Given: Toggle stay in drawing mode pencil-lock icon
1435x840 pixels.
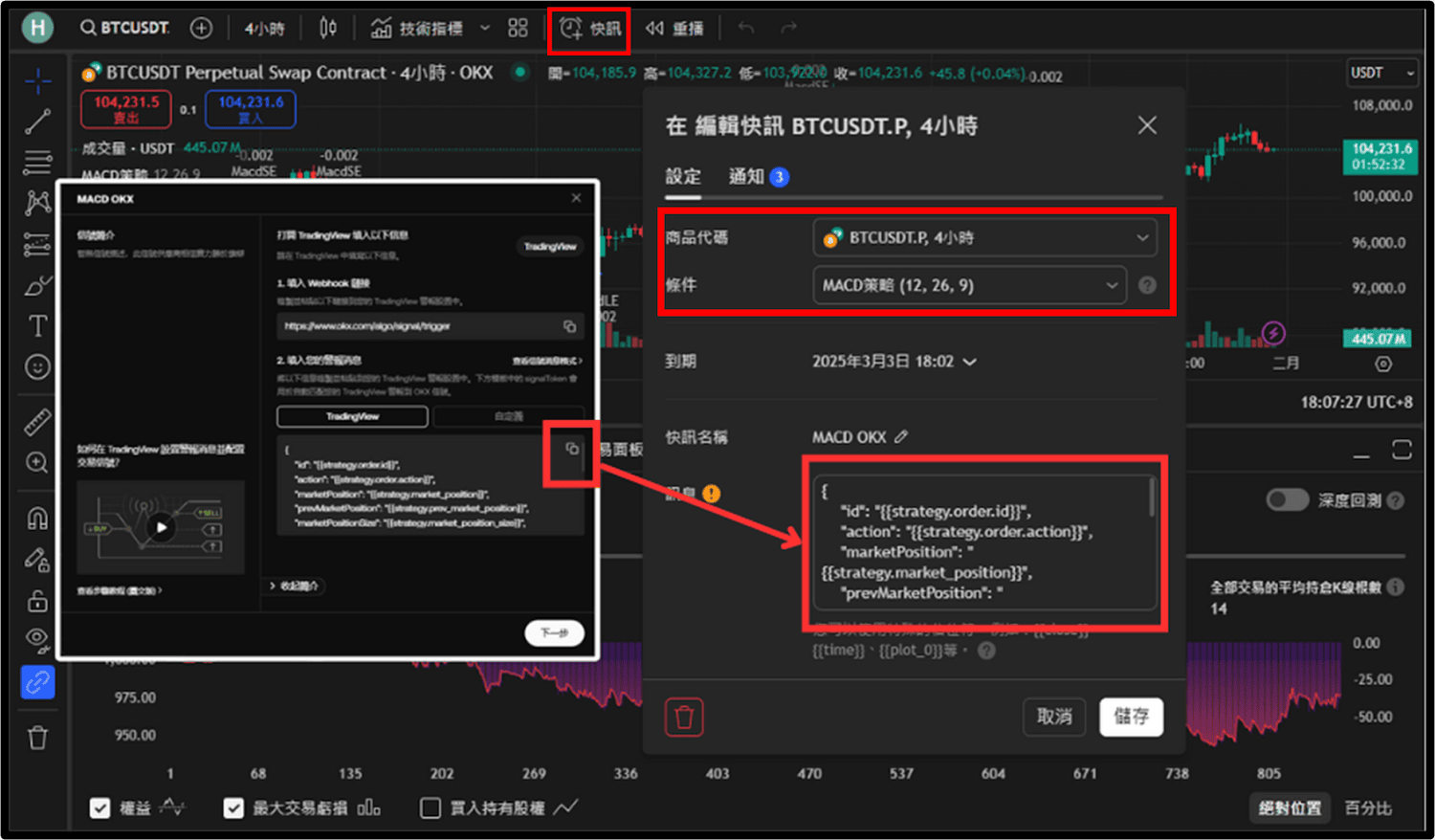Looking at the screenshot, I should [x=37, y=559].
